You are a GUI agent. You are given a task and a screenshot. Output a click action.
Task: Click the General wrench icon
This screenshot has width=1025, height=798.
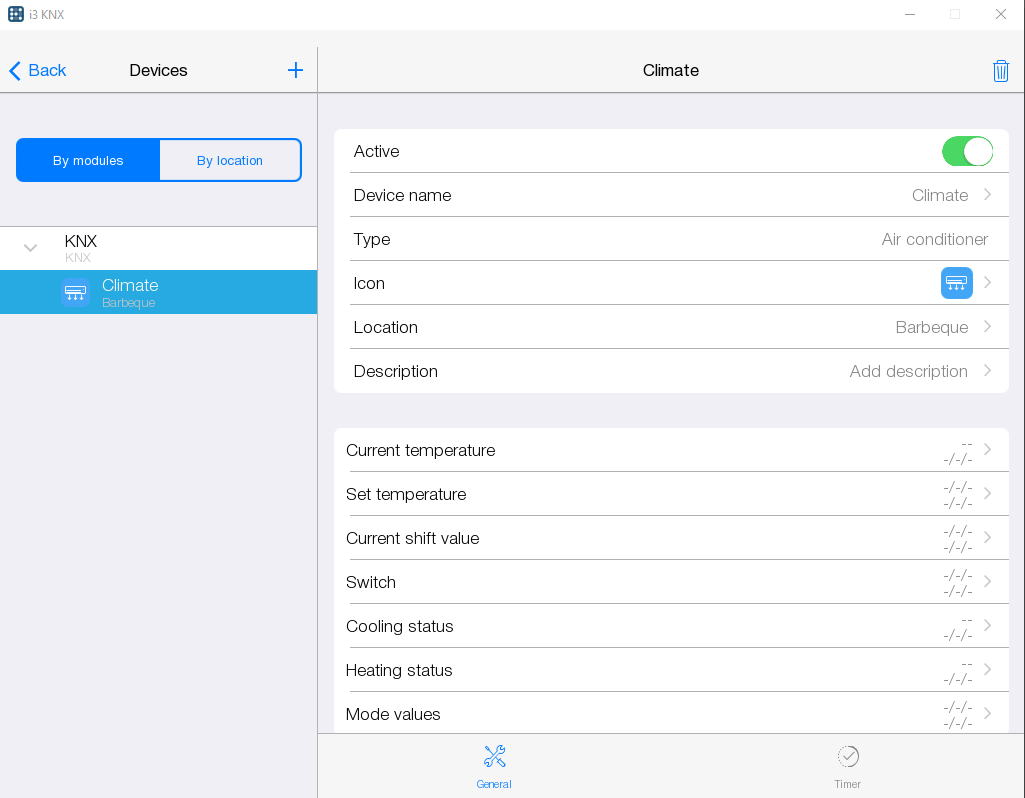[x=494, y=756]
